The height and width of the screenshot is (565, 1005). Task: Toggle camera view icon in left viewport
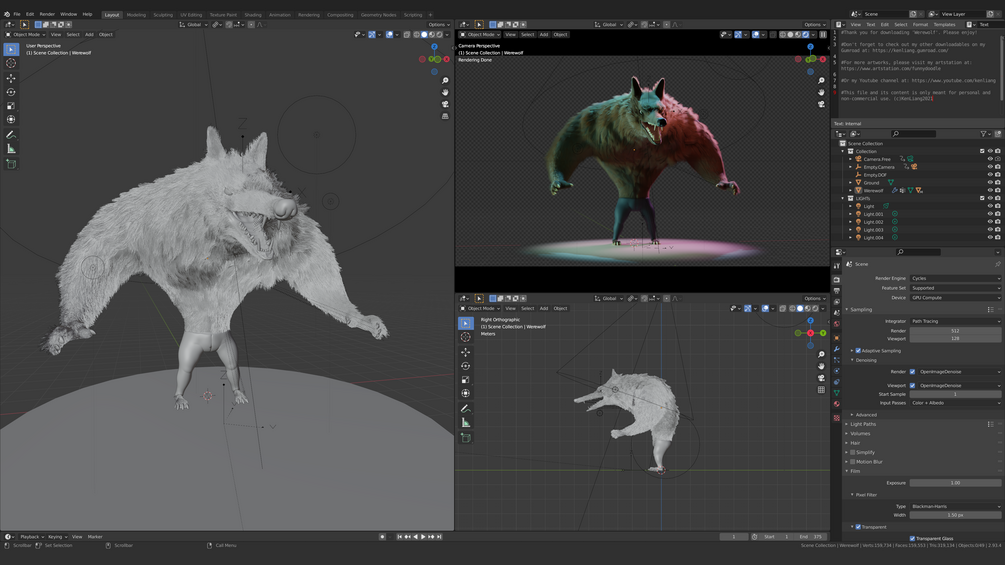[x=445, y=104]
